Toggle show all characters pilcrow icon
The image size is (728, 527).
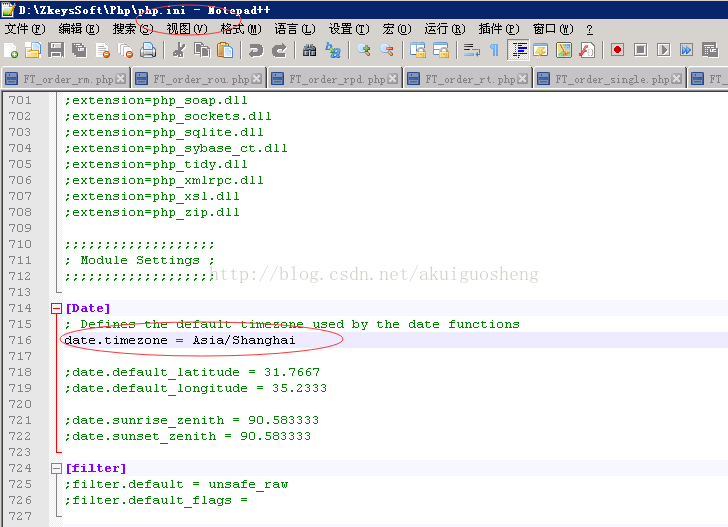[494, 50]
